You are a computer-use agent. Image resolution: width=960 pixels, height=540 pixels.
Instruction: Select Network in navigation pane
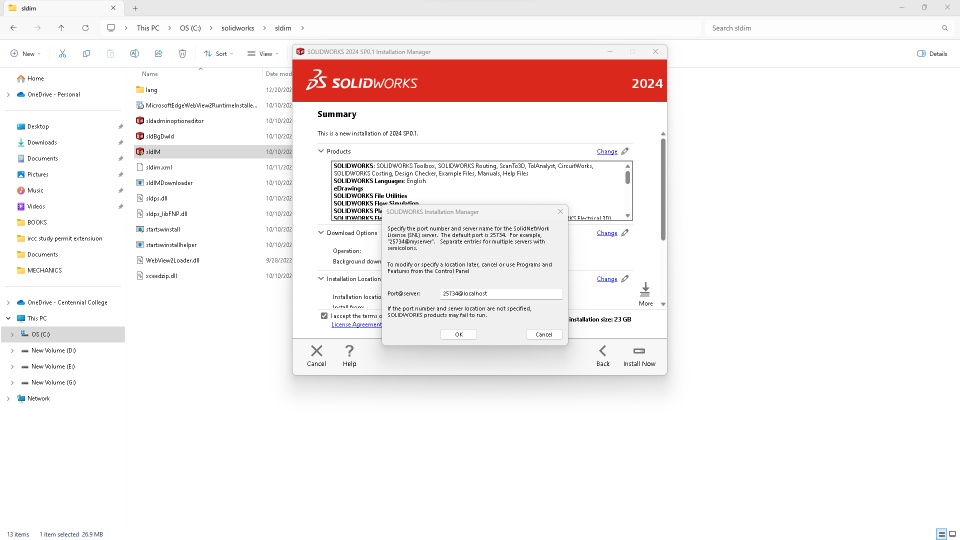click(38, 399)
